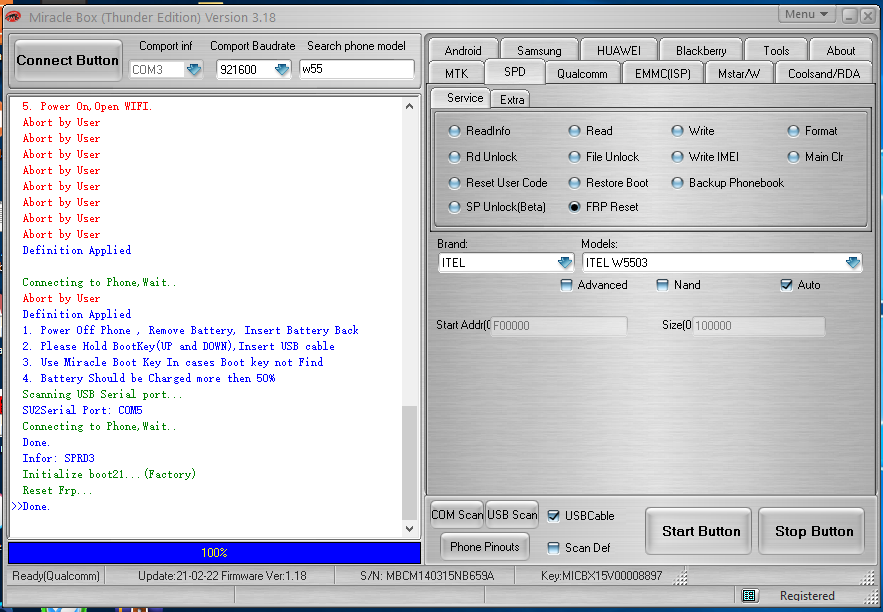Open the Comport Baudrate dropdown

(282, 70)
